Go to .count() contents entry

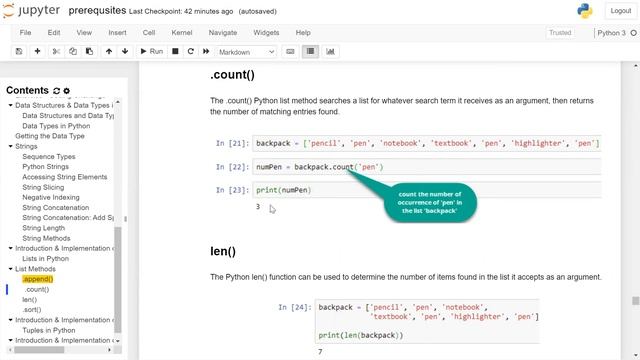click(x=37, y=289)
